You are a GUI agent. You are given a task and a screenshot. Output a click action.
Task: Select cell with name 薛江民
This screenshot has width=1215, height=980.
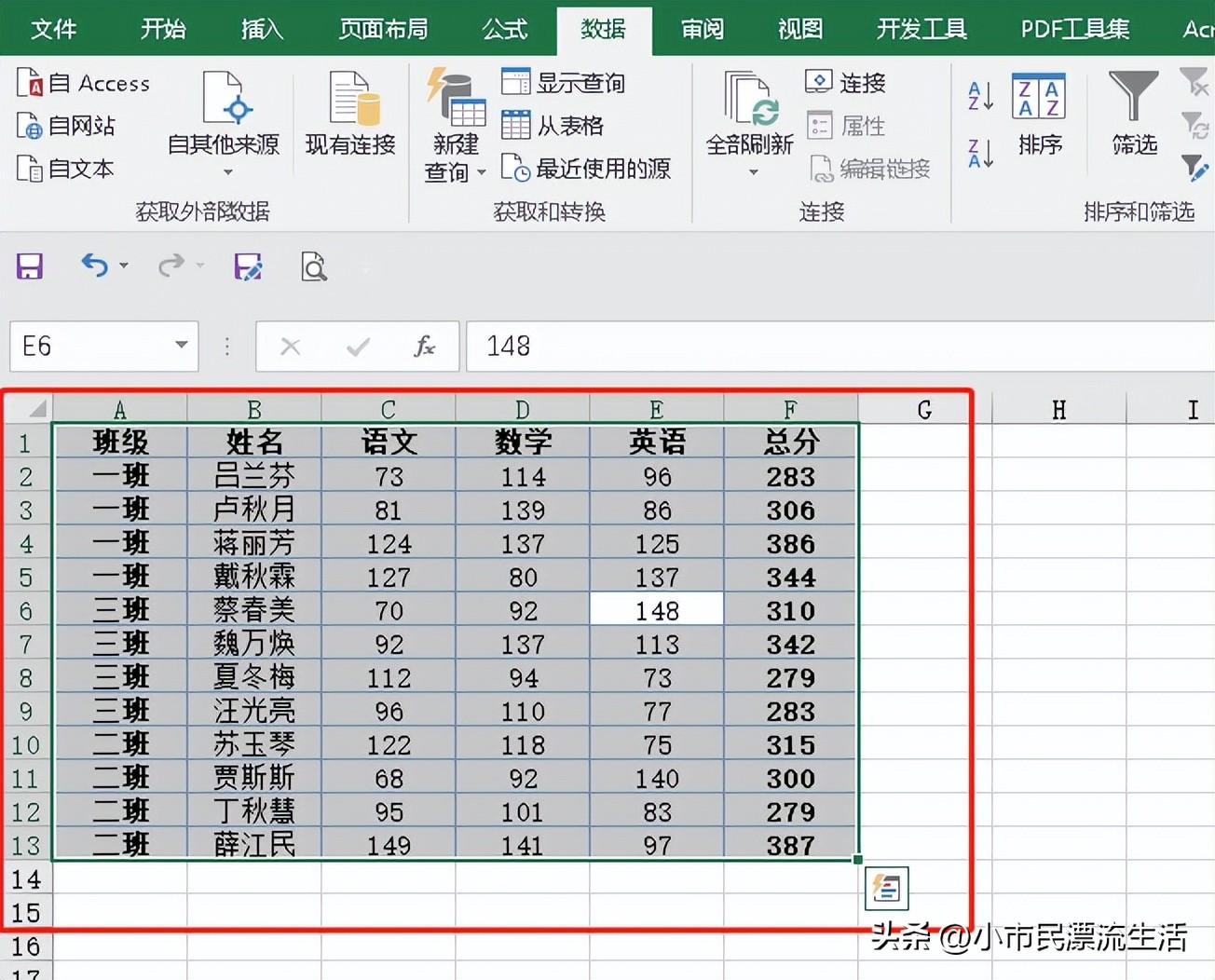[254, 845]
